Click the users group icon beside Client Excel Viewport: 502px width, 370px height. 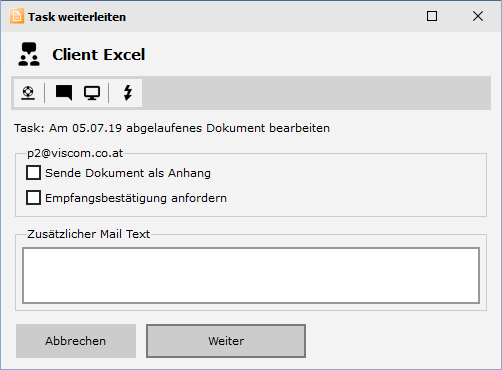click(29, 54)
